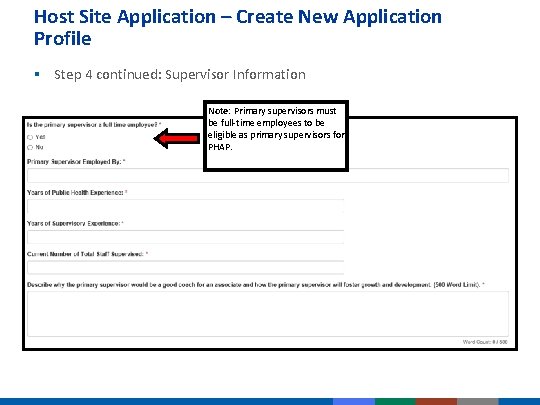Click the 'Describe why the primary supervisor' question text
Image resolution: width=540 pixels, height=405 pixels.
point(256,285)
